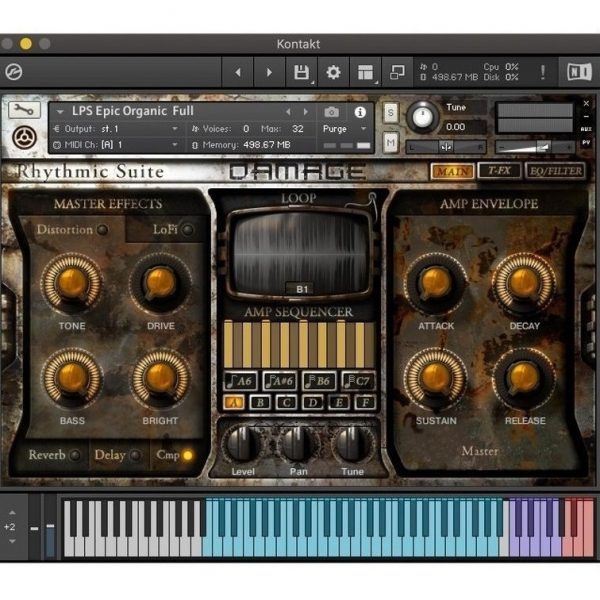Click the RELEASE knob
This screenshot has height=600, width=600.
coord(524,378)
